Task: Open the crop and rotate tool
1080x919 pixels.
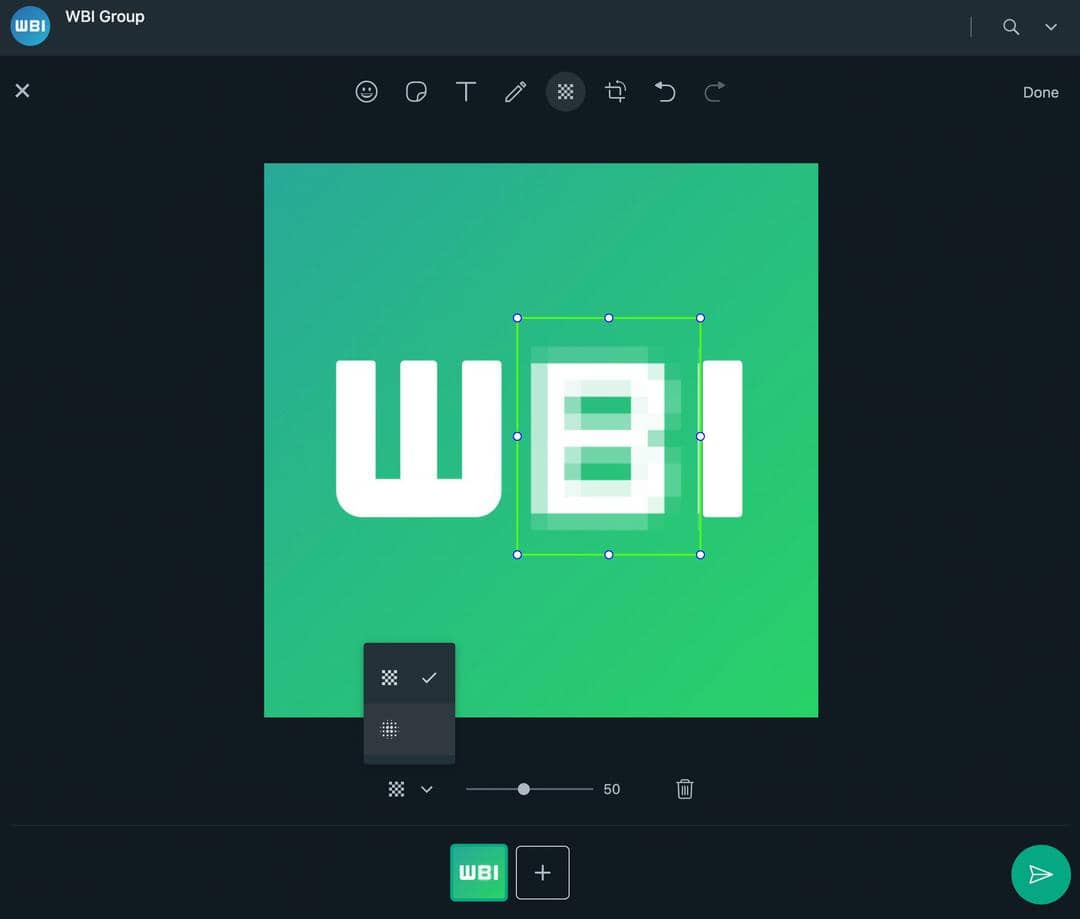Action: tap(615, 91)
